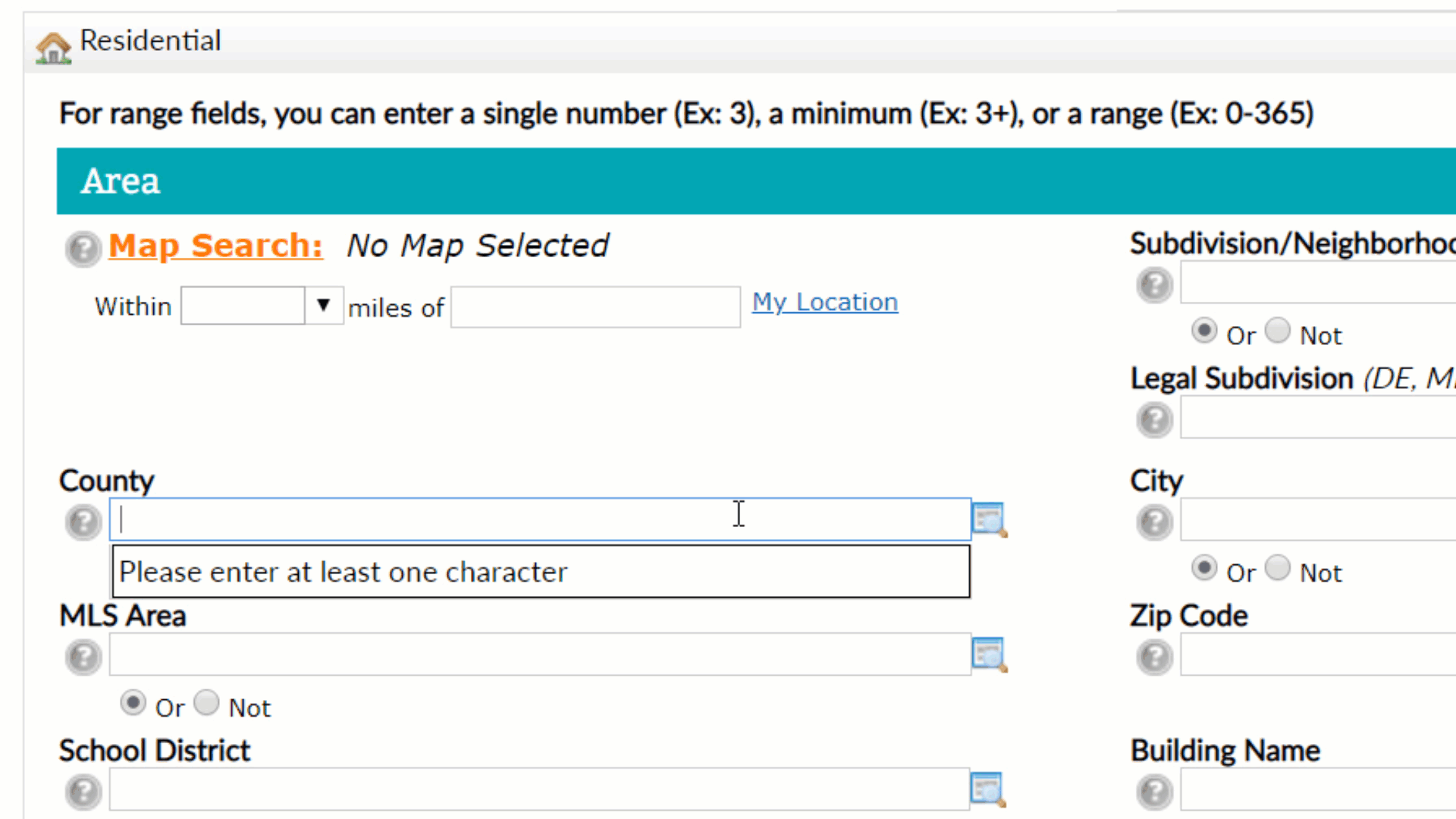Select Not radio under Subdivision/Neighborhood
This screenshot has height=819, width=1456.
click(x=1278, y=331)
